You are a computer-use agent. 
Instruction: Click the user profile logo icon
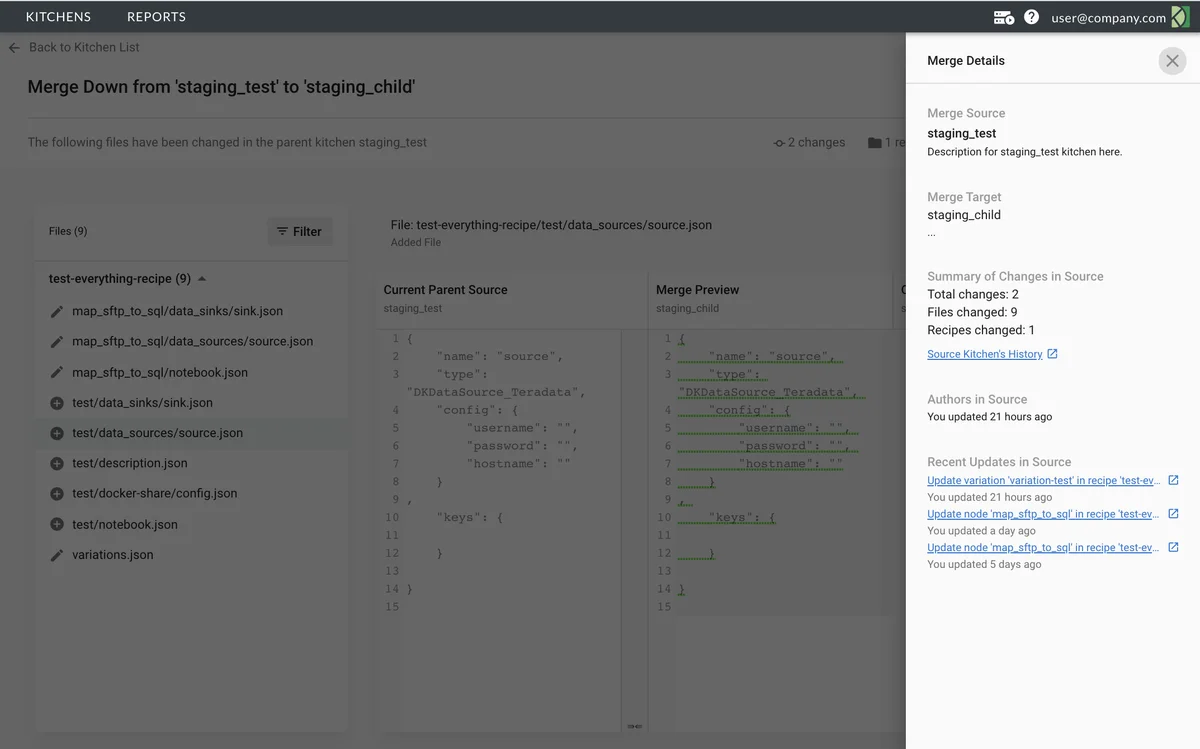(x=1180, y=17)
